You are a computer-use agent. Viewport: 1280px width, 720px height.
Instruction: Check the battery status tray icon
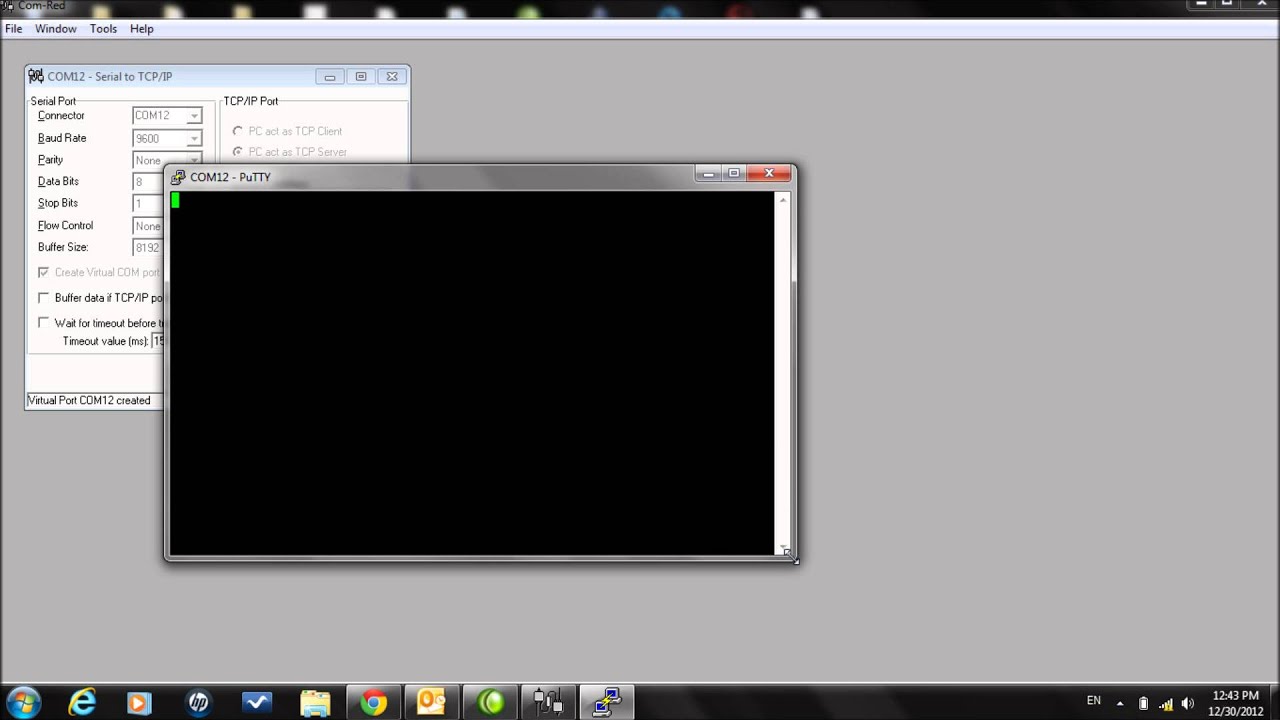(x=1144, y=703)
